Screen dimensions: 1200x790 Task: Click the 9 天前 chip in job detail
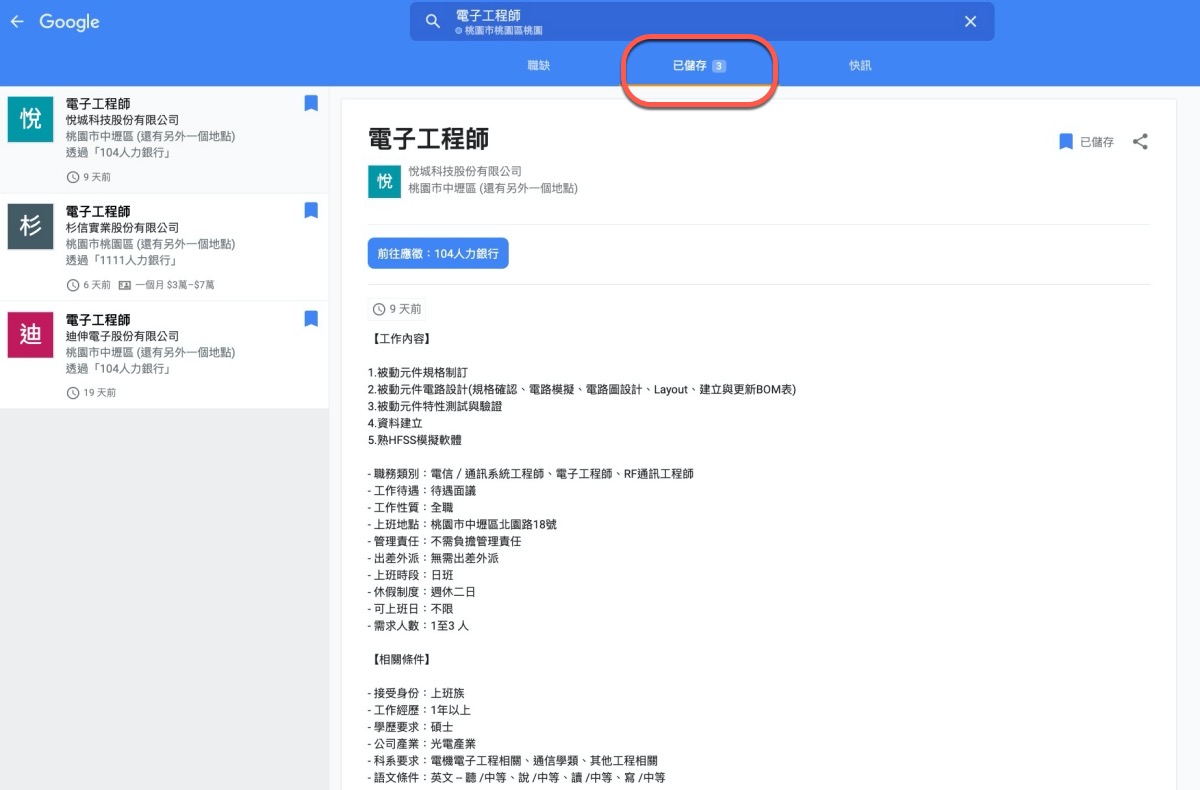(397, 309)
